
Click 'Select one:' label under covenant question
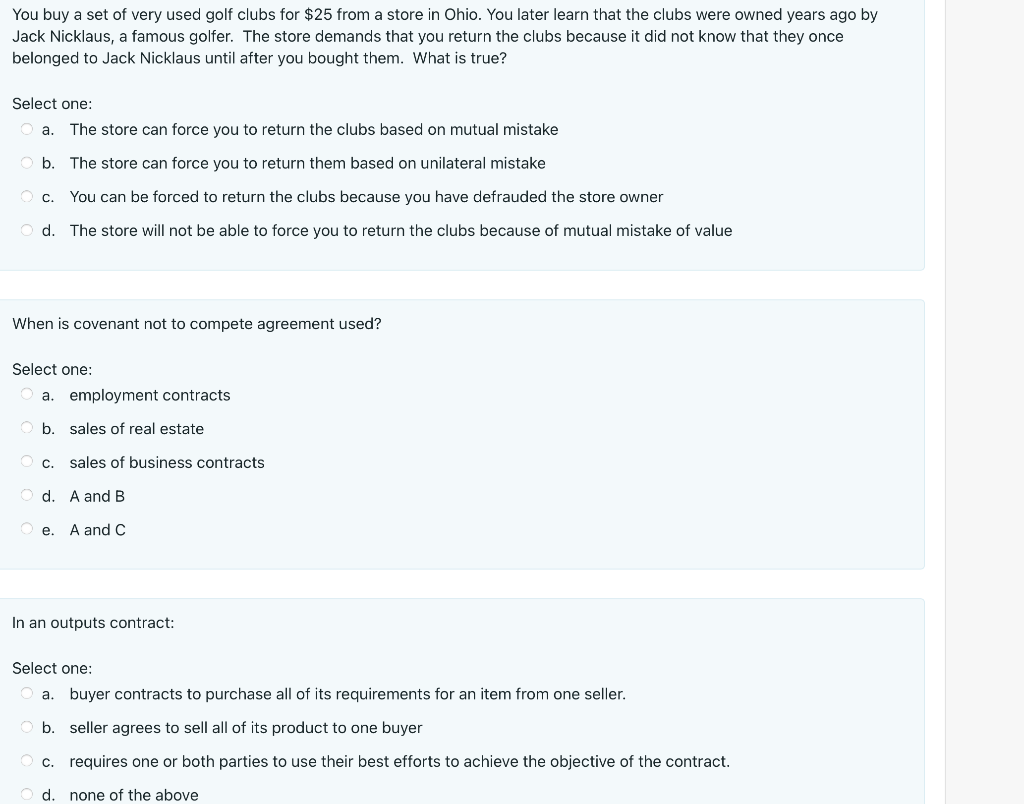[x=52, y=370]
